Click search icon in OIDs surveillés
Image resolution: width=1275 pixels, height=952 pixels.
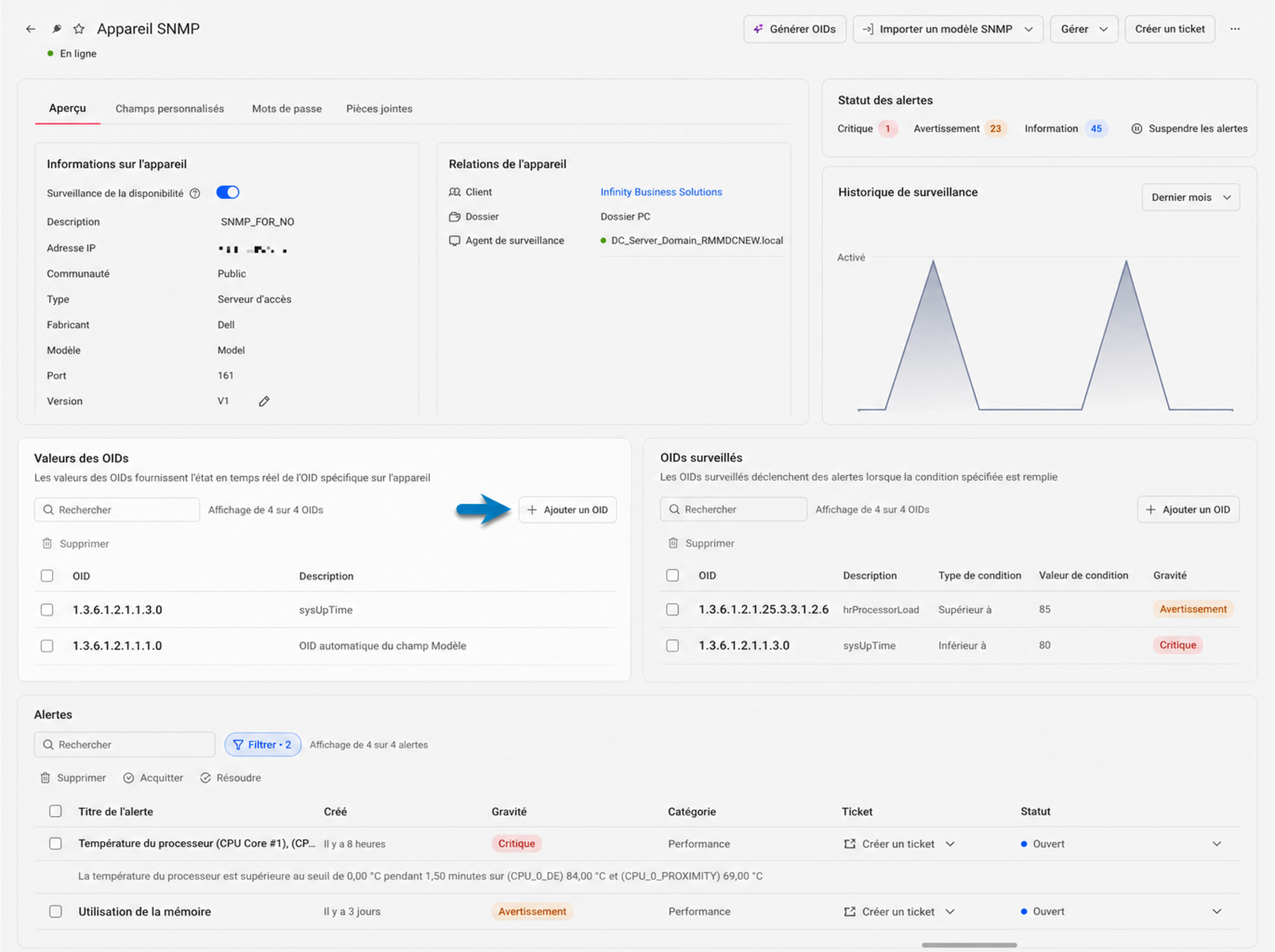coord(674,509)
